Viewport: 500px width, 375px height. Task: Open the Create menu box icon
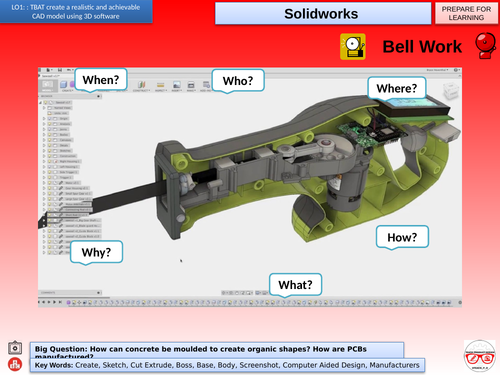pos(64,85)
